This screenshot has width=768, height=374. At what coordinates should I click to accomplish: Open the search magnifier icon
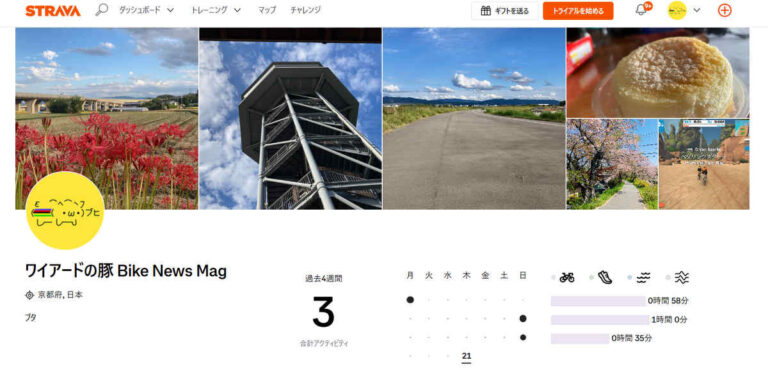tap(101, 10)
